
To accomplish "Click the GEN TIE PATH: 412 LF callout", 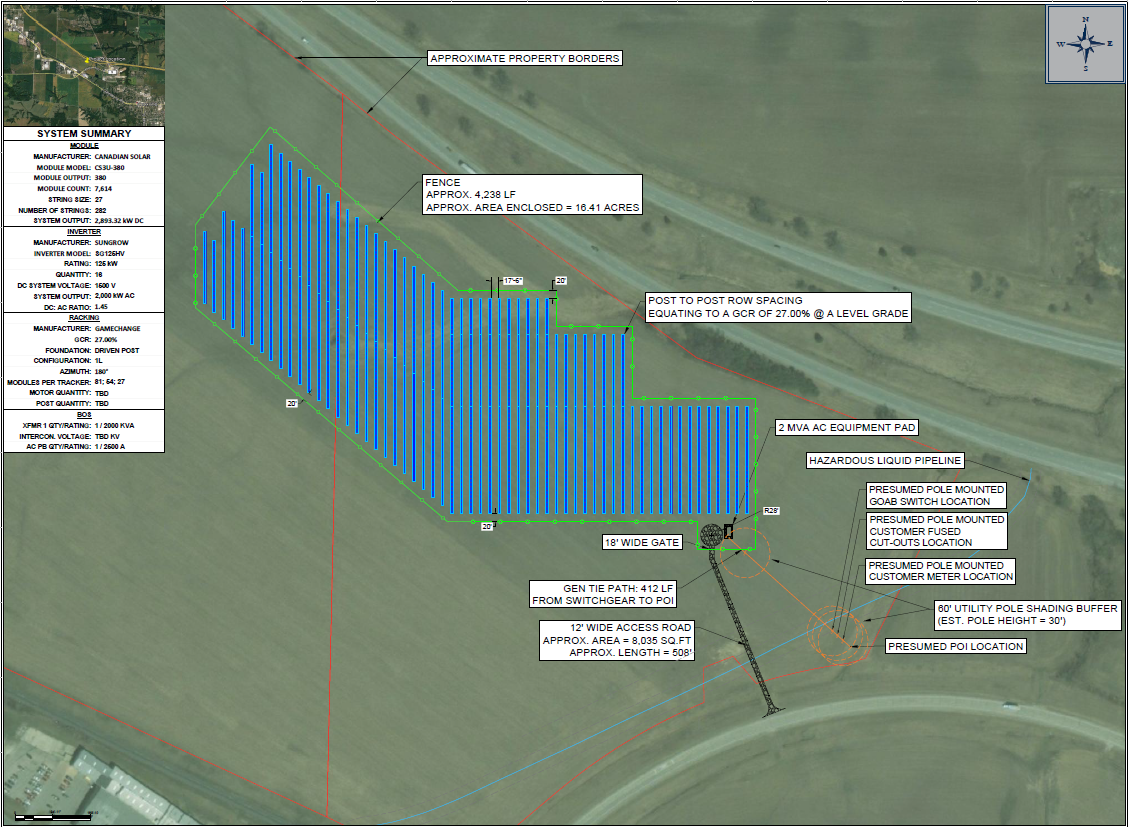I will click(x=603, y=594).
